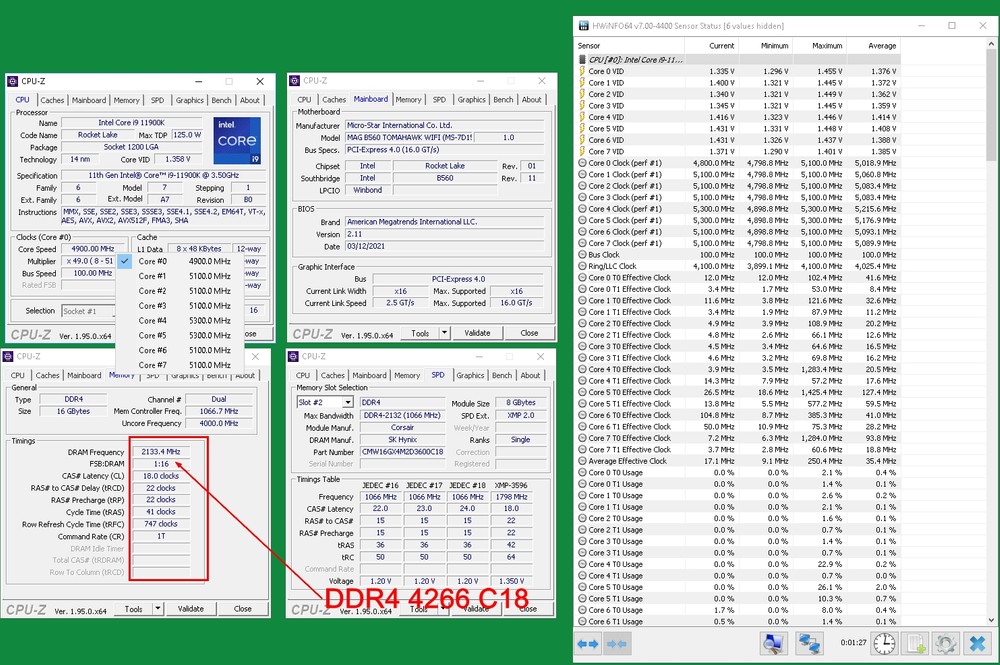Open Tools dropdown arrow in Mainboard window
This screenshot has height=665, width=1000.
445,333
